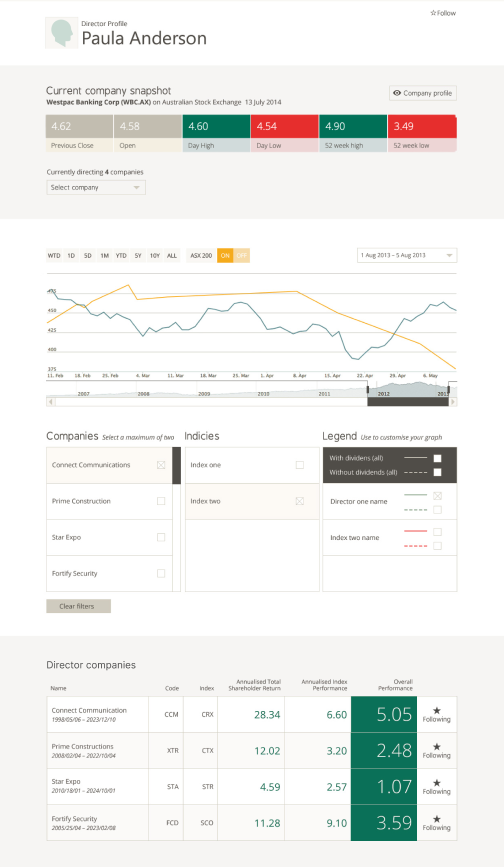This screenshot has height=867, width=504.
Task: Select the 1M time range
Action: click(104, 255)
